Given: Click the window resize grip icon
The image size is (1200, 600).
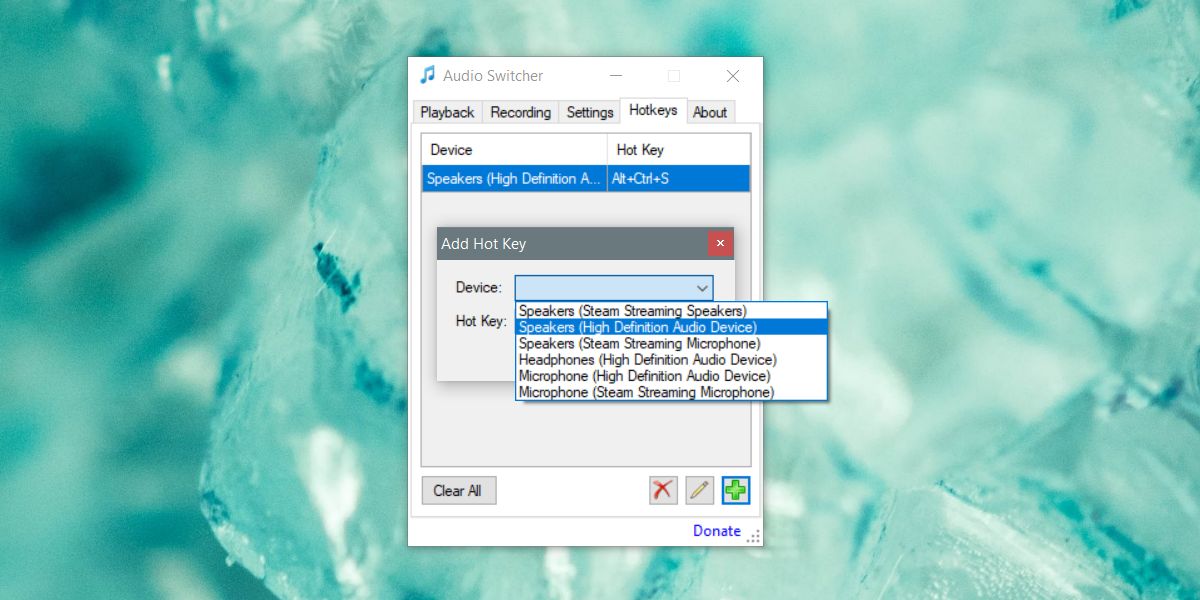Looking at the screenshot, I should (x=754, y=537).
